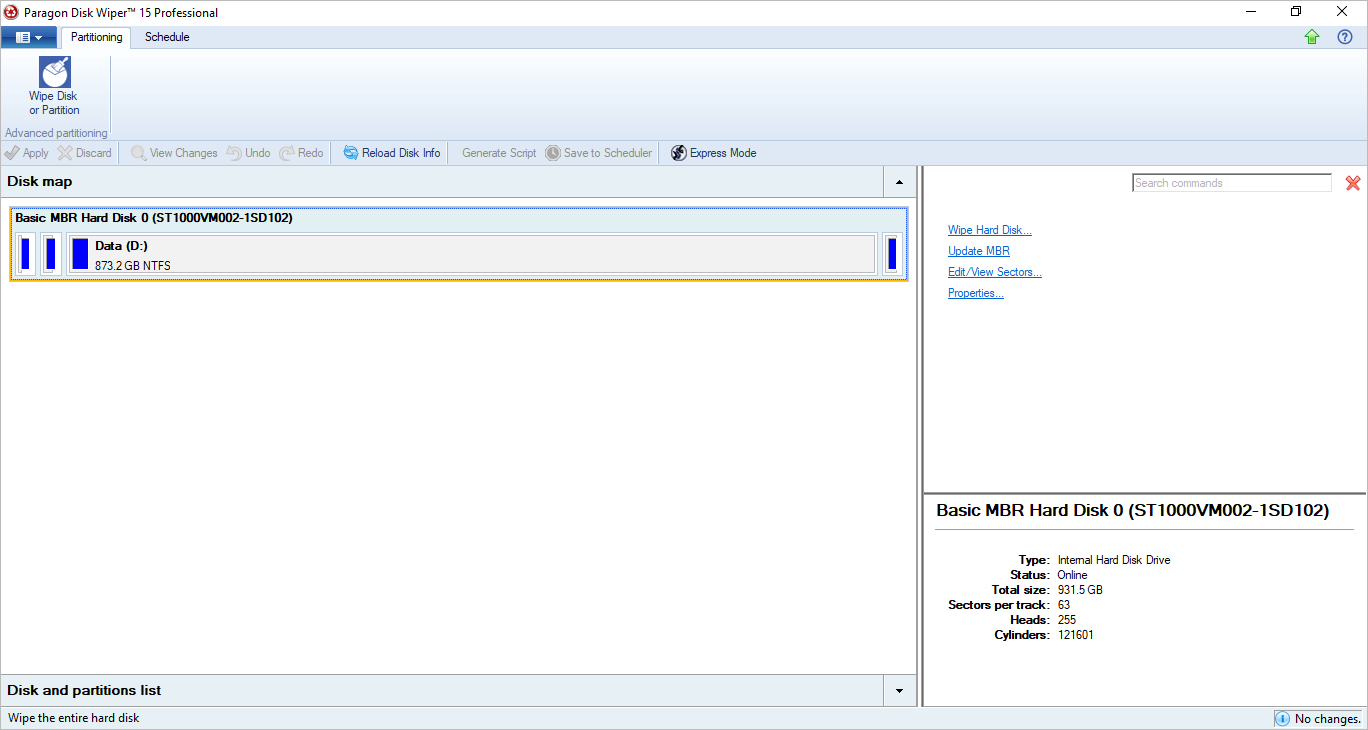
Task: Click the Discard toolbar button
Action: pyautogui.click(x=85, y=153)
